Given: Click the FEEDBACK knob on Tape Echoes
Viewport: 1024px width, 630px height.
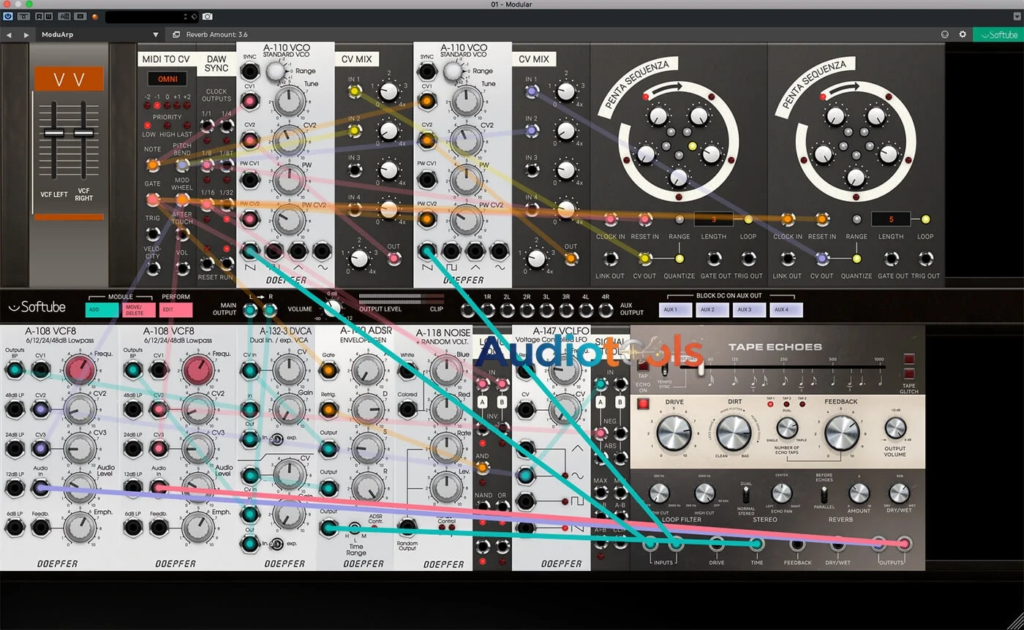Looking at the screenshot, I should [x=842, y=433].
